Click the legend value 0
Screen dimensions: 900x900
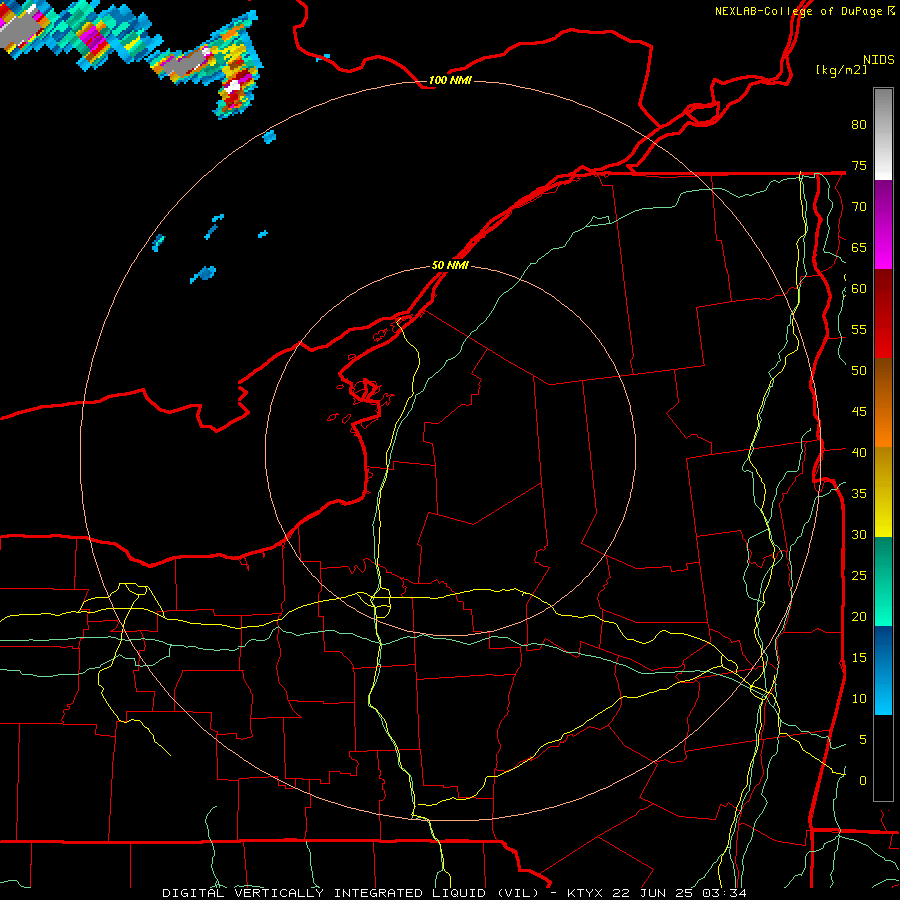click(x=863, y=781)
